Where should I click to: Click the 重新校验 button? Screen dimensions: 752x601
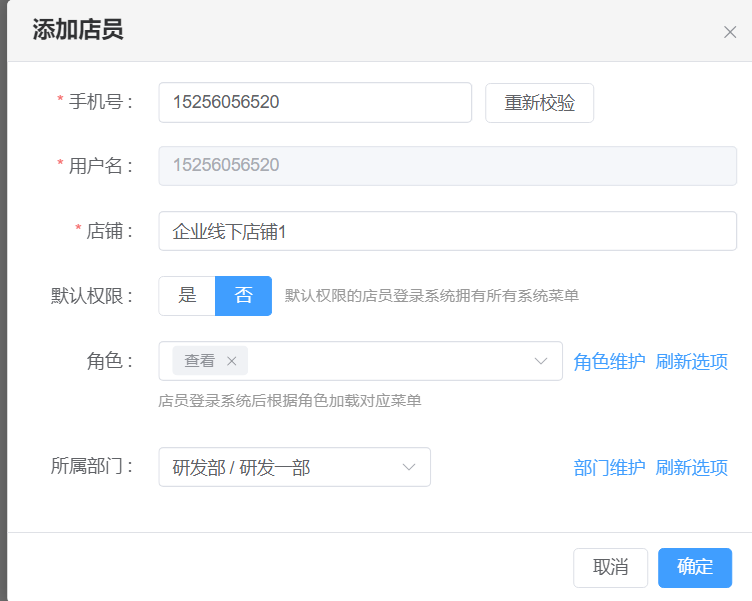tap(540, 103)
